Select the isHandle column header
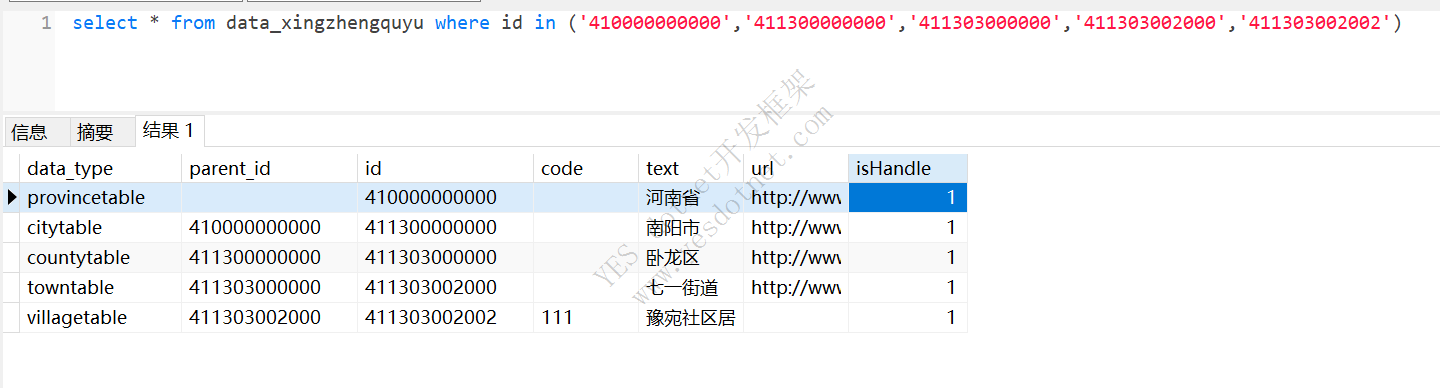Screen dimensions: 1440x388 click(907, 168)
